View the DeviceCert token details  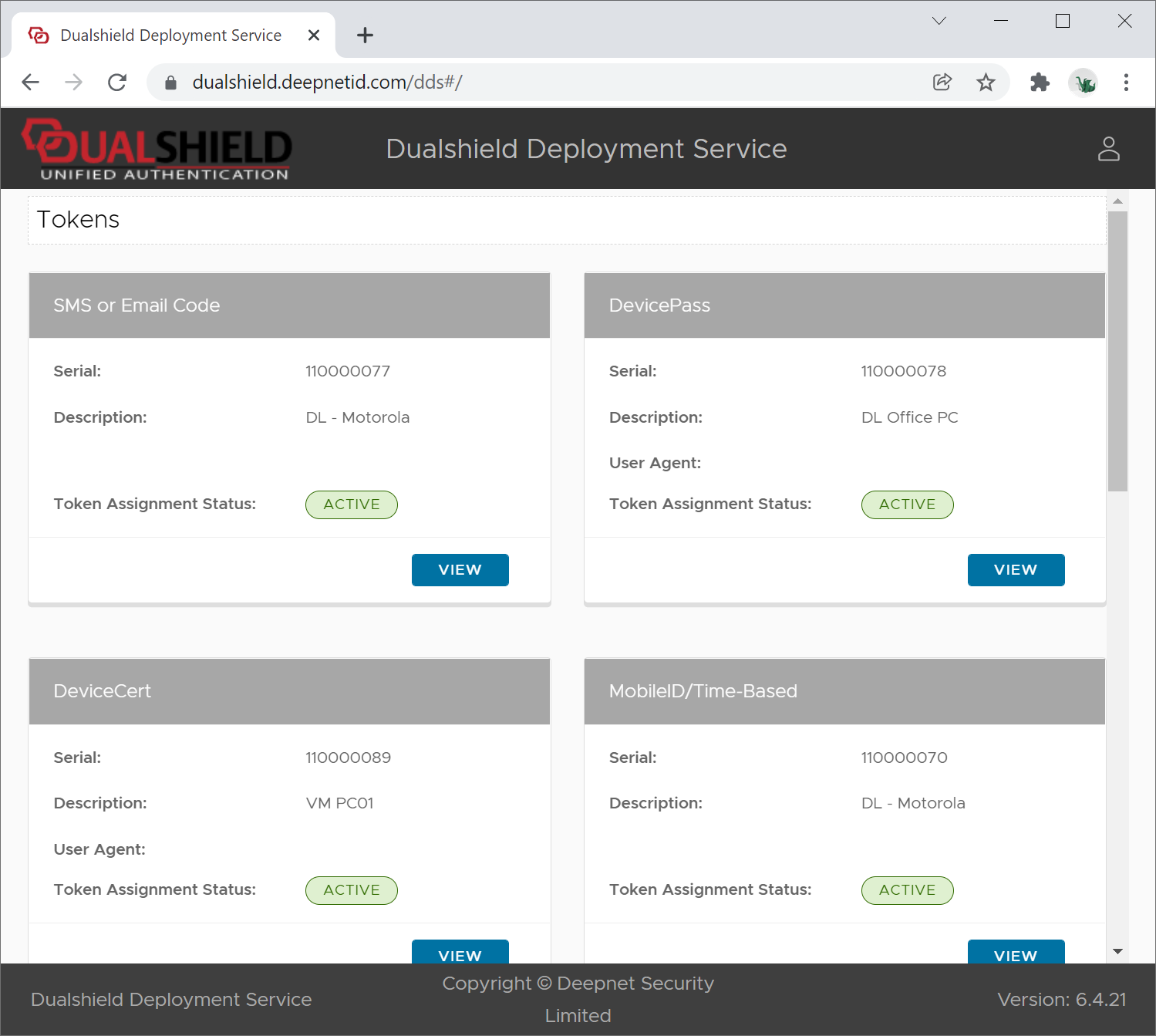(460, 952)
